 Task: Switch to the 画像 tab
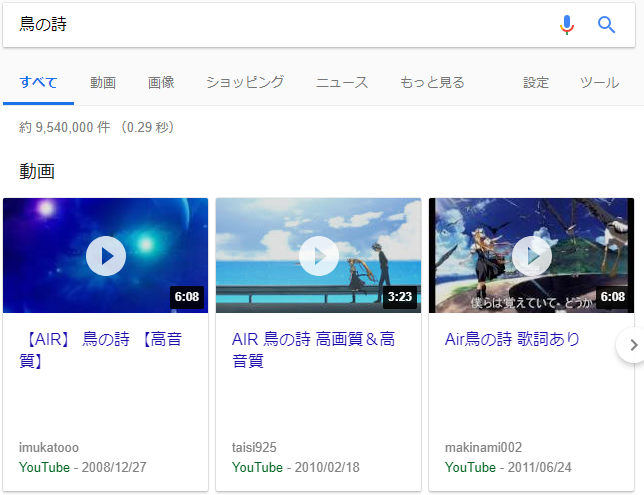click(x=161, y=83)
